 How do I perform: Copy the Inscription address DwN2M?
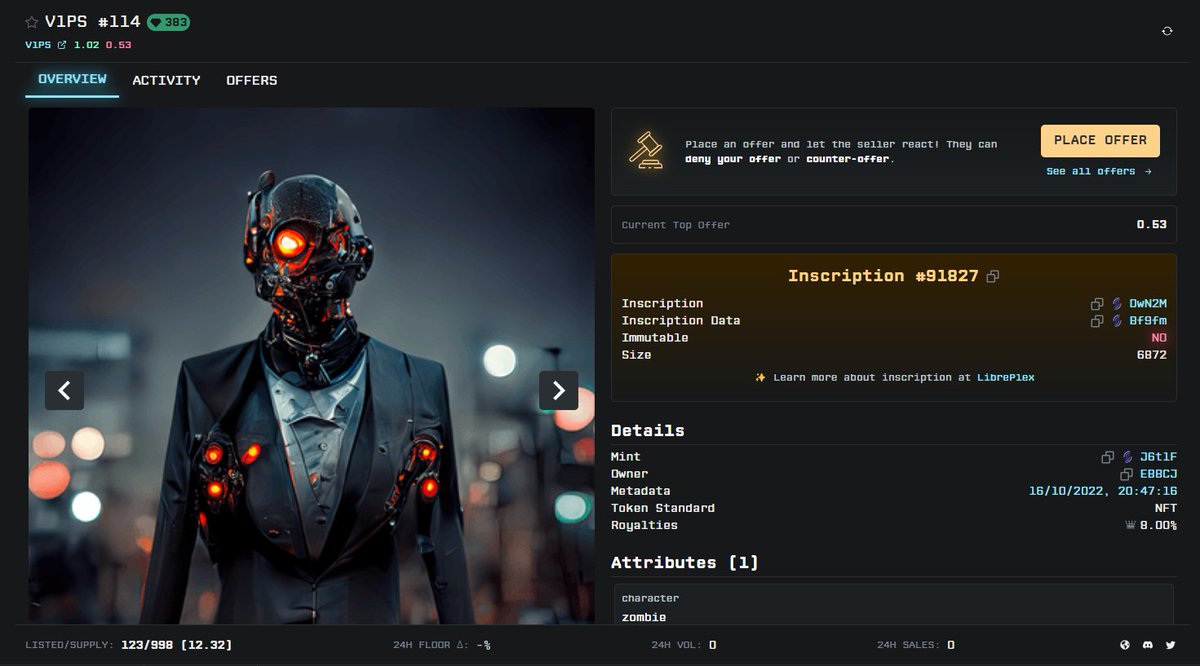pos(1096,303)
